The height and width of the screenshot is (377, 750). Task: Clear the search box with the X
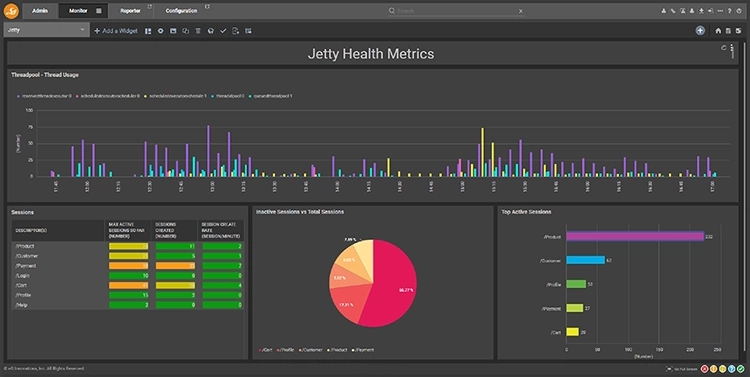pos(520,11)
